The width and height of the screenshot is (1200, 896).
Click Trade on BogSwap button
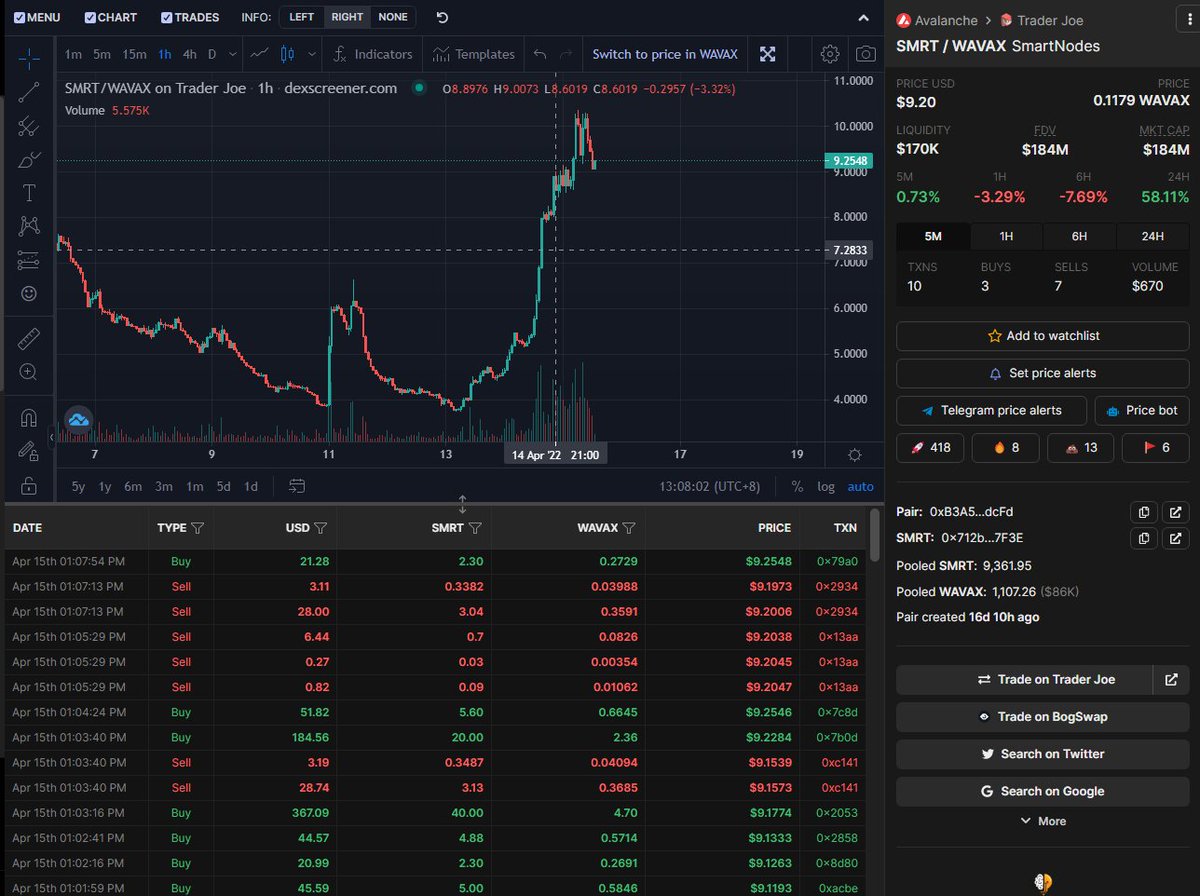pyautogui.click(x=1043, y=716)
